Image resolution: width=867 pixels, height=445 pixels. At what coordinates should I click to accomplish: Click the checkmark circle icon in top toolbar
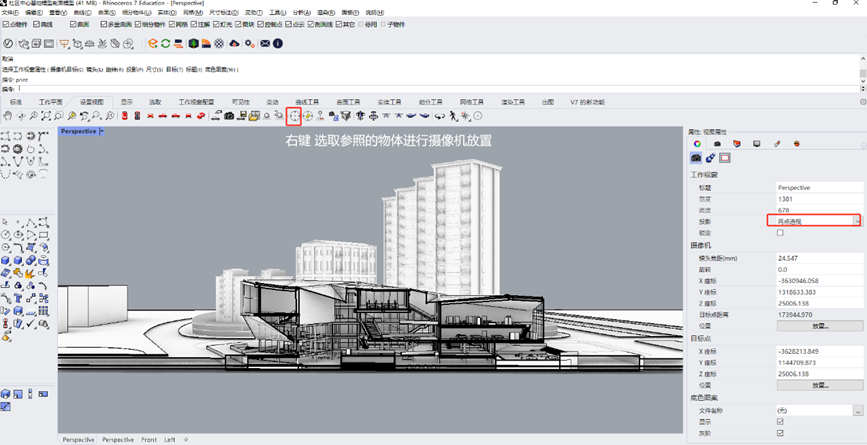coord(8,43)
